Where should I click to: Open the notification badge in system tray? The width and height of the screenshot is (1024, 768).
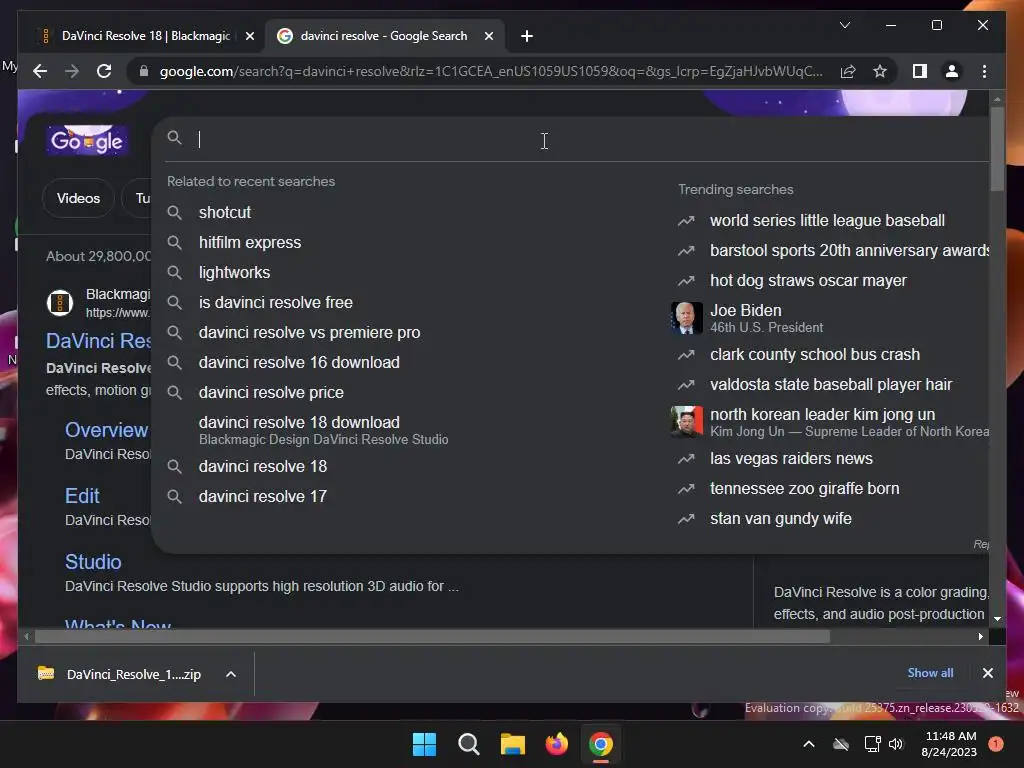point(996,744)
